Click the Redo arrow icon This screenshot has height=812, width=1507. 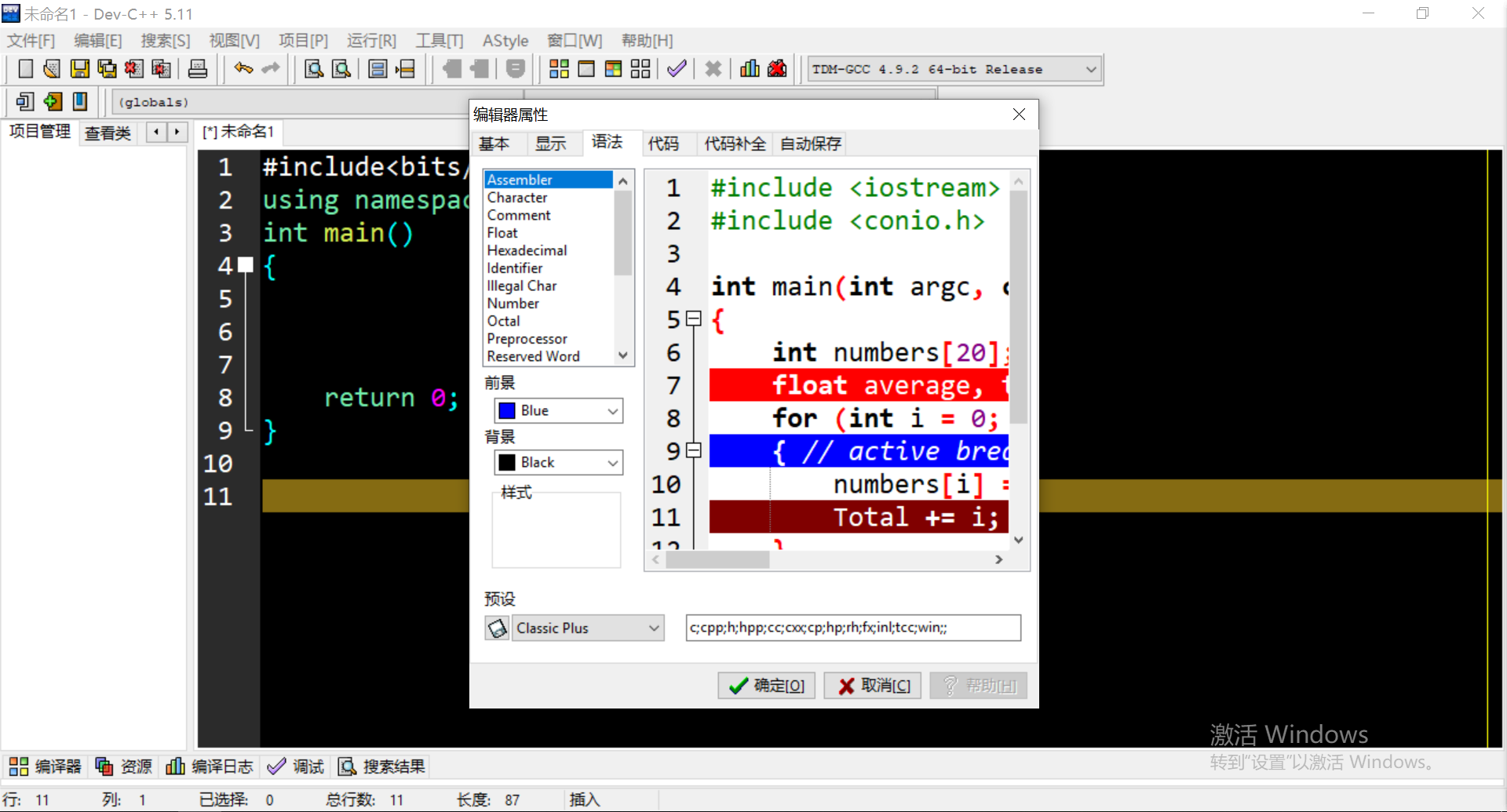270,69
